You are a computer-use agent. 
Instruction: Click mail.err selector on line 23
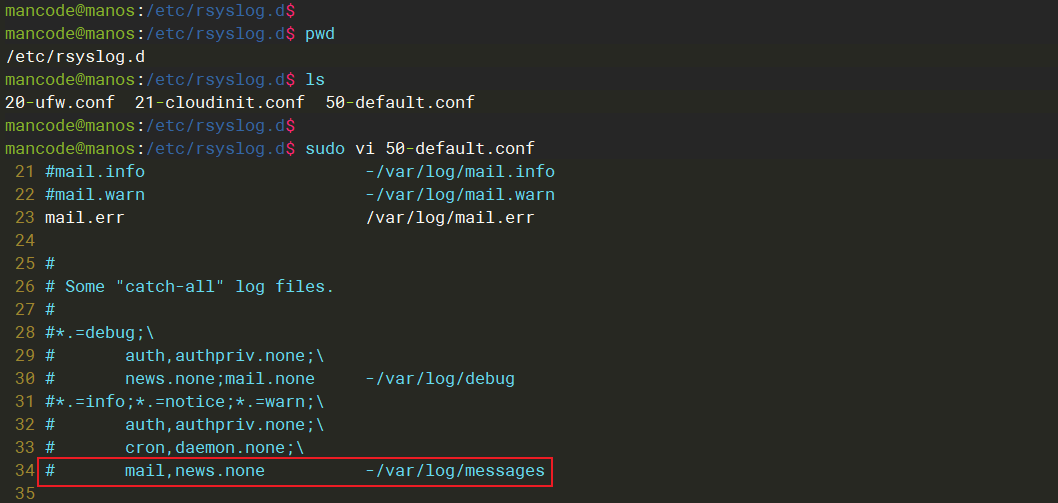tap(84, 217)
